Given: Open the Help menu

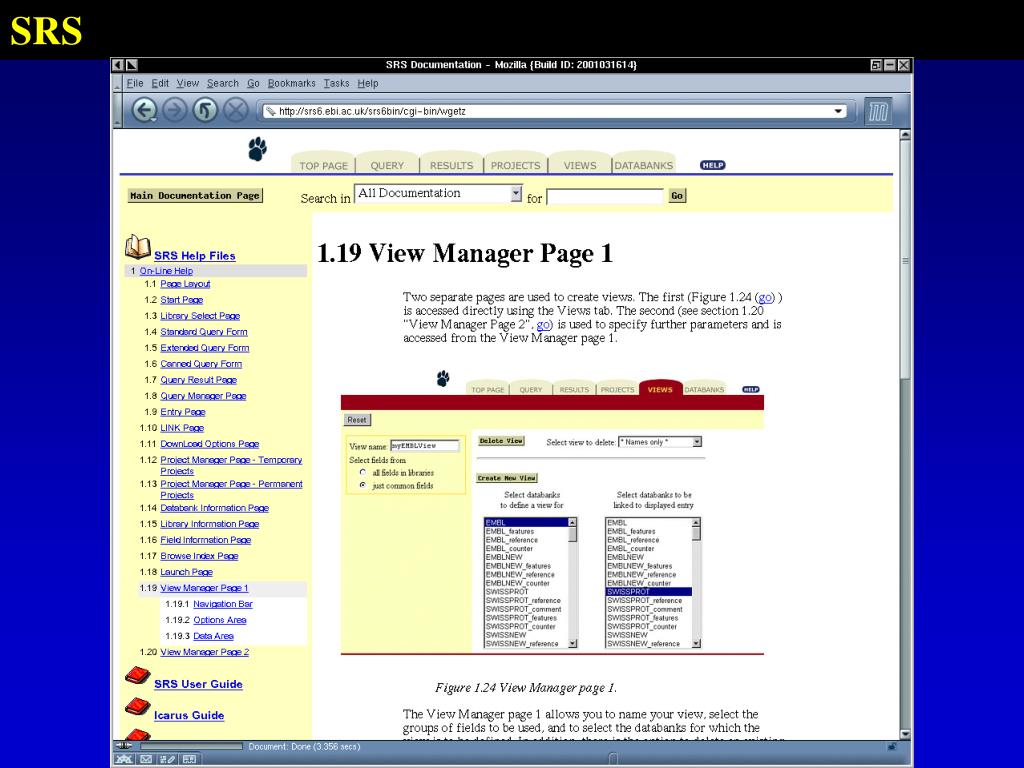Looking at the screenshot, I should (368, 83).
